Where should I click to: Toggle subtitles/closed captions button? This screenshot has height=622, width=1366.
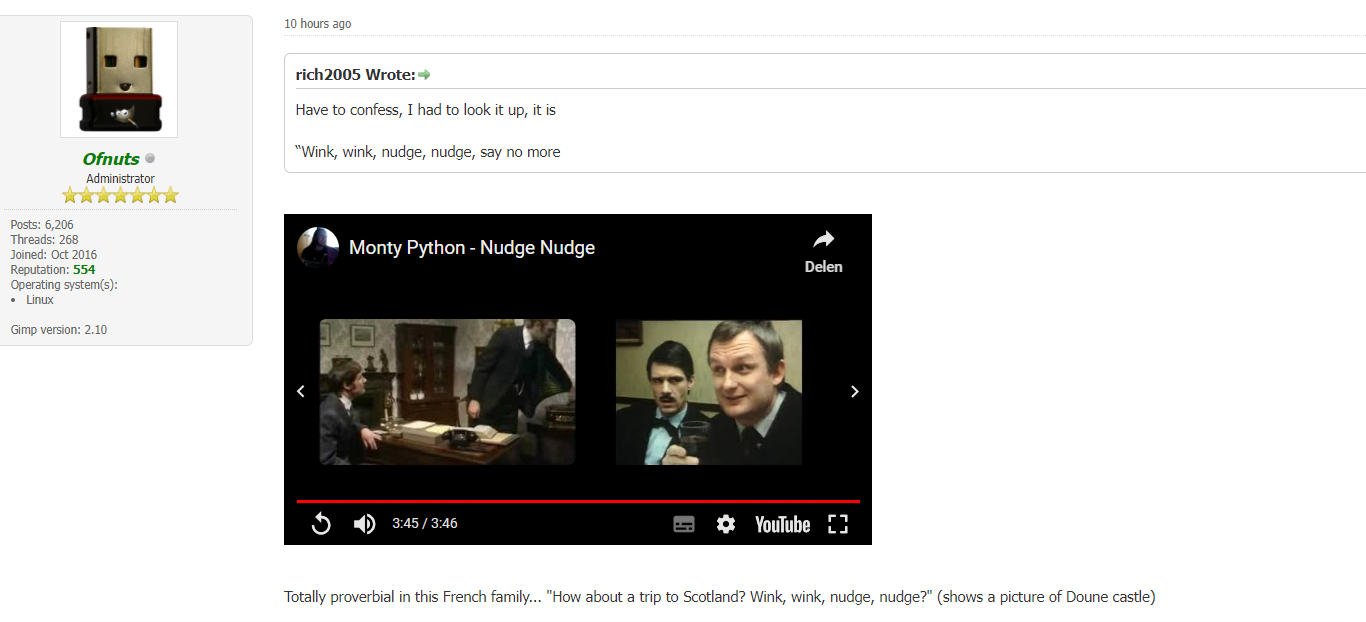tap(684, 524)
